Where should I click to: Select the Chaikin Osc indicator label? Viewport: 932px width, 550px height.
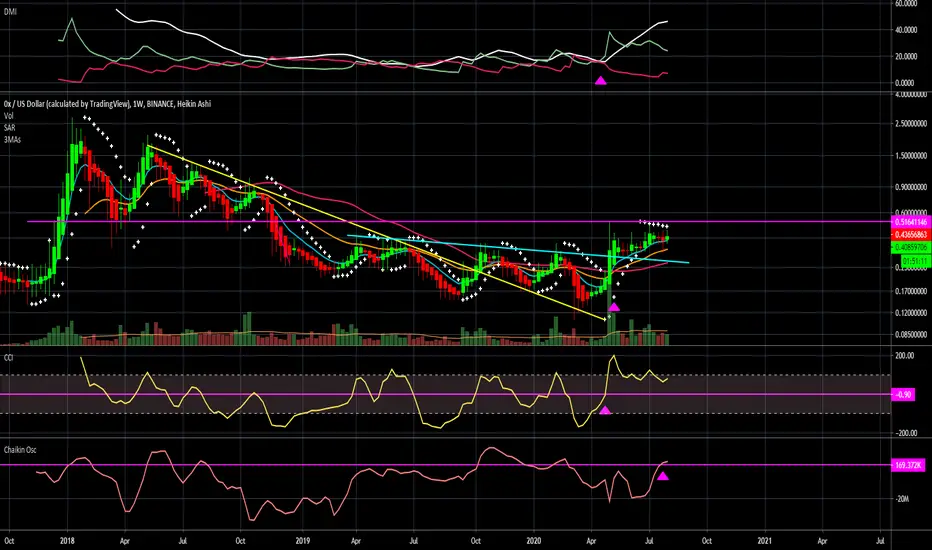(20, 450)
